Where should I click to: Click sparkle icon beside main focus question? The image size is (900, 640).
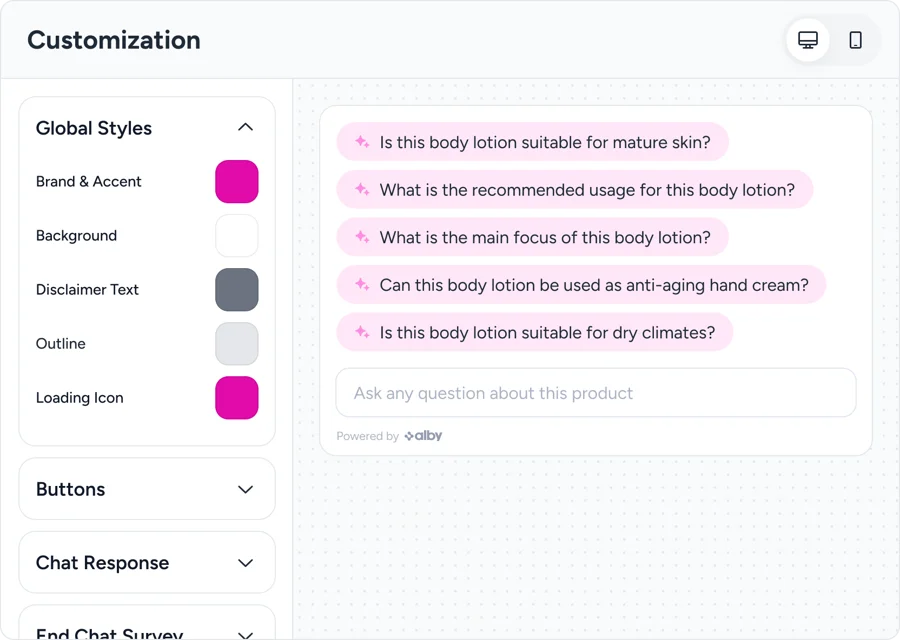point(362,236)
